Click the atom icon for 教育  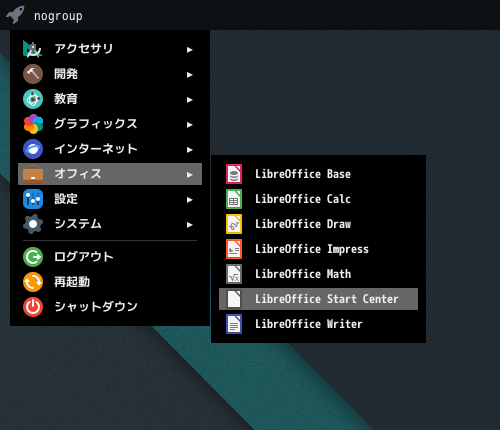point(33,99)
